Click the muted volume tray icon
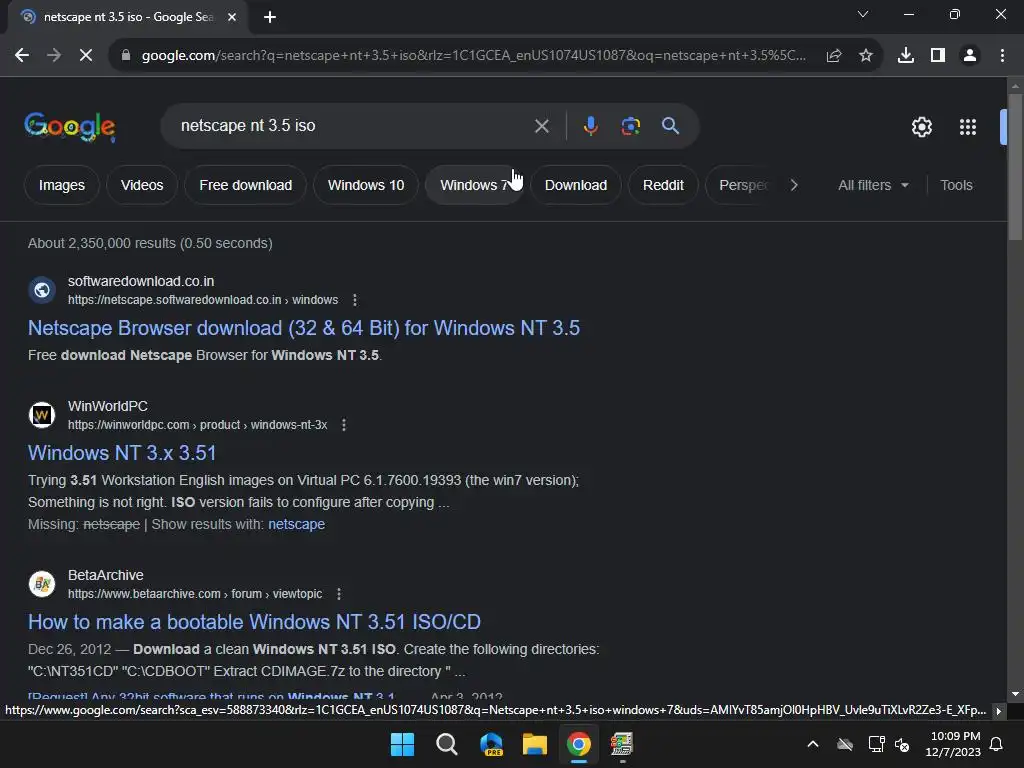Image resolution: width=1024 pixels, height=768 pixels. coord(902,744)
